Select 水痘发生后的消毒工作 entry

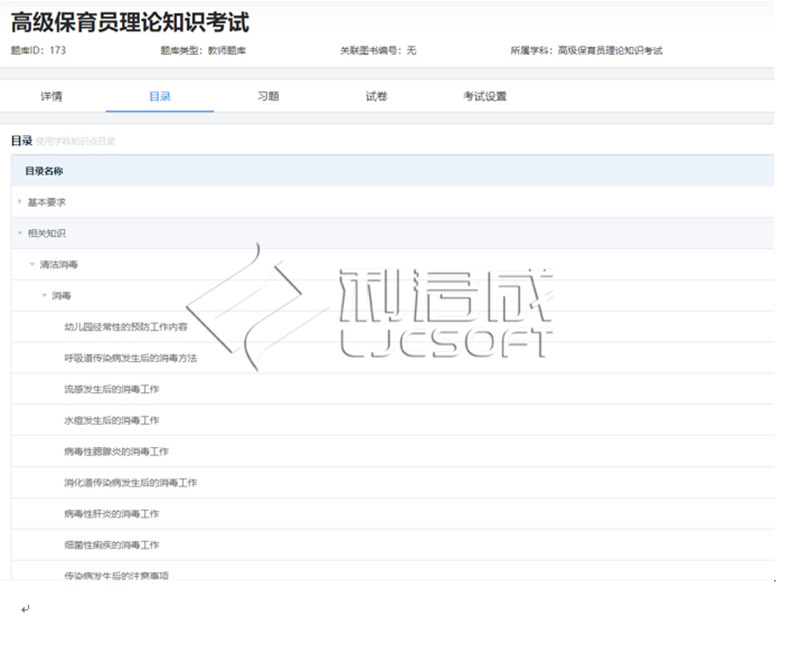pos(111,420)
